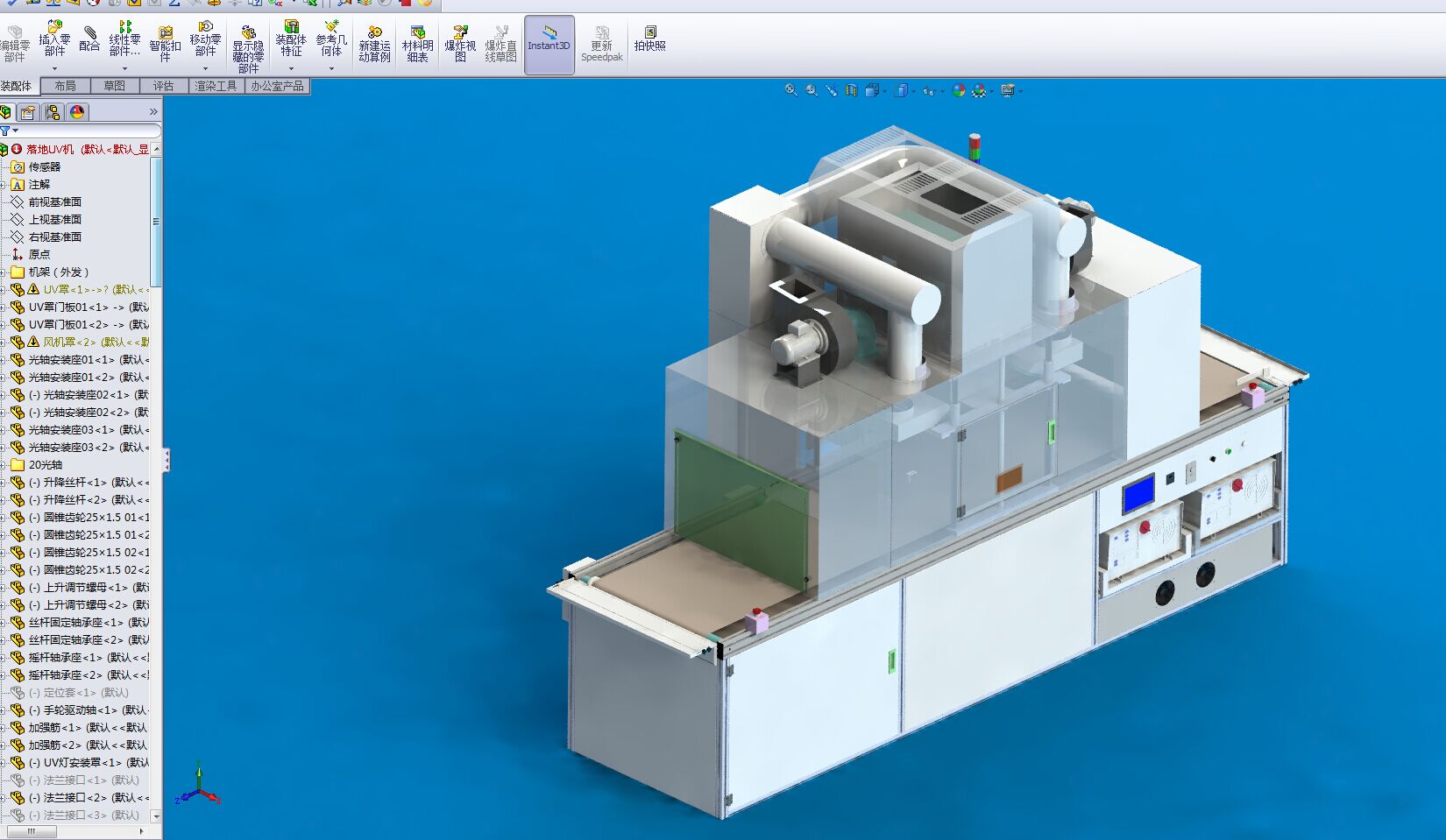Screen dimensions: 1446x840
Task: Open Bill of Materials (材料明细表)
Action: coord(417,44)
